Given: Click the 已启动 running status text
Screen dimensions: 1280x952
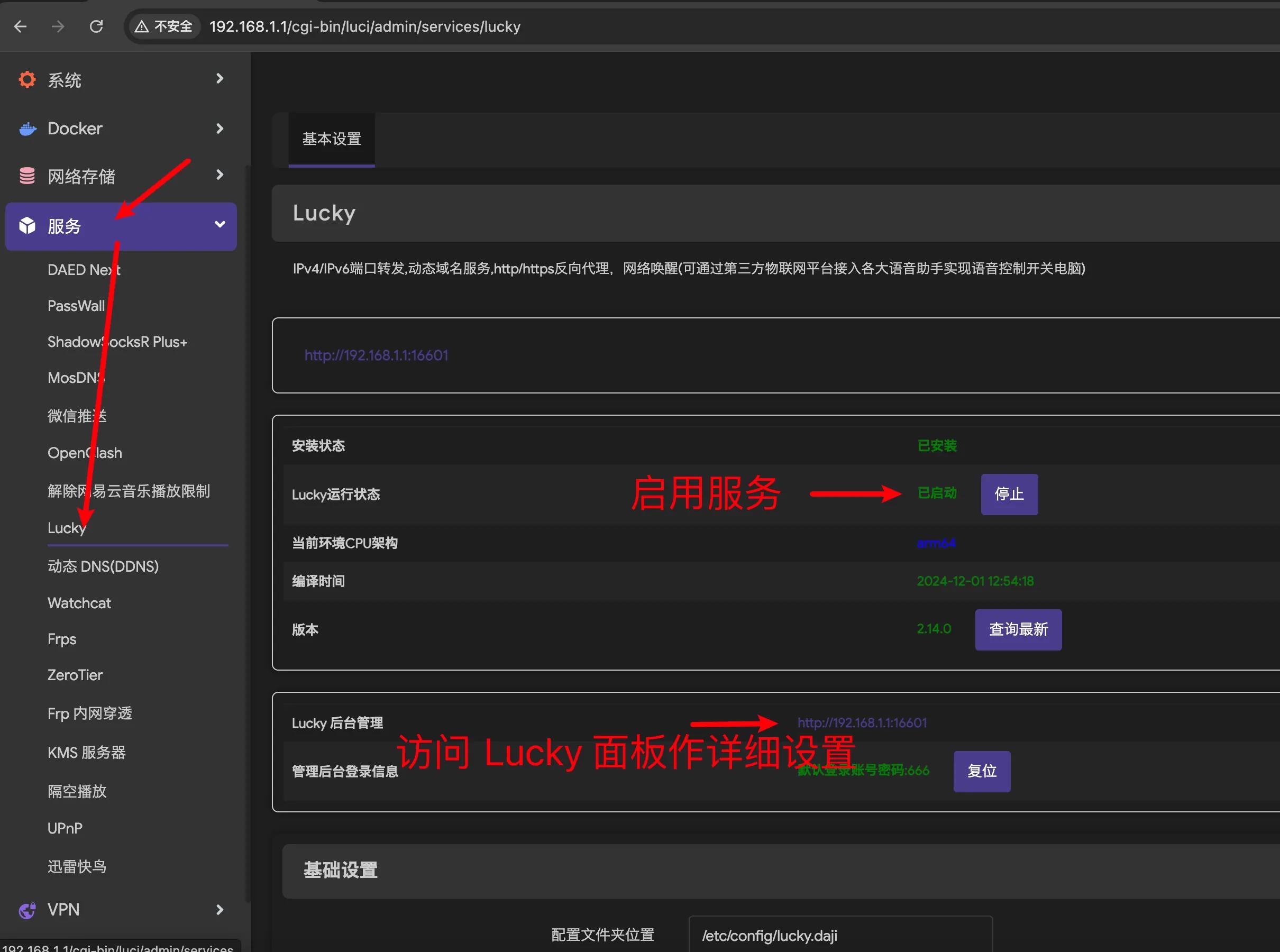Looking at the screenshot, I should tap(937, 493).
